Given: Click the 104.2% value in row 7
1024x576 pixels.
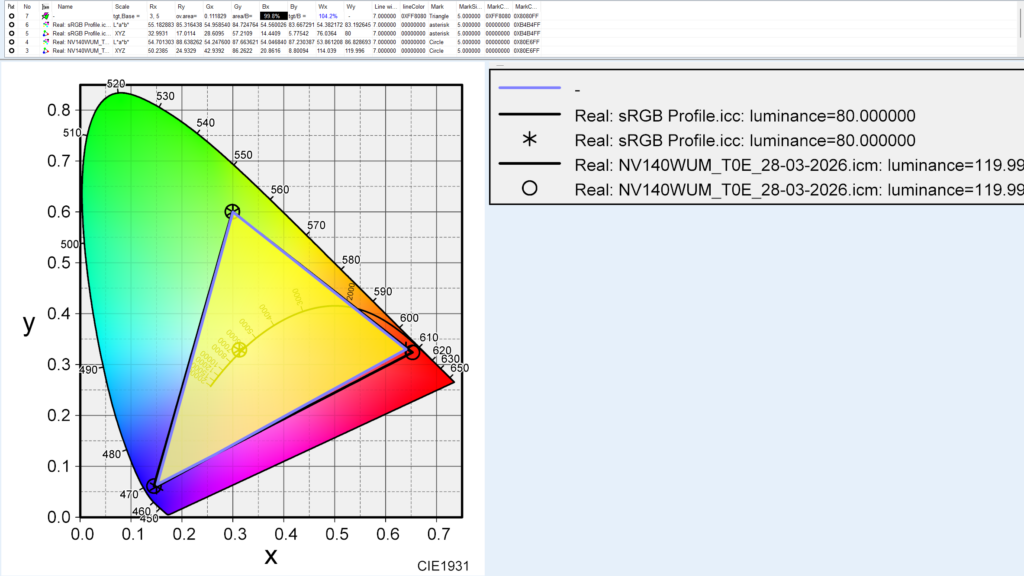Looking at the screenshot, I should coord(328,17).
